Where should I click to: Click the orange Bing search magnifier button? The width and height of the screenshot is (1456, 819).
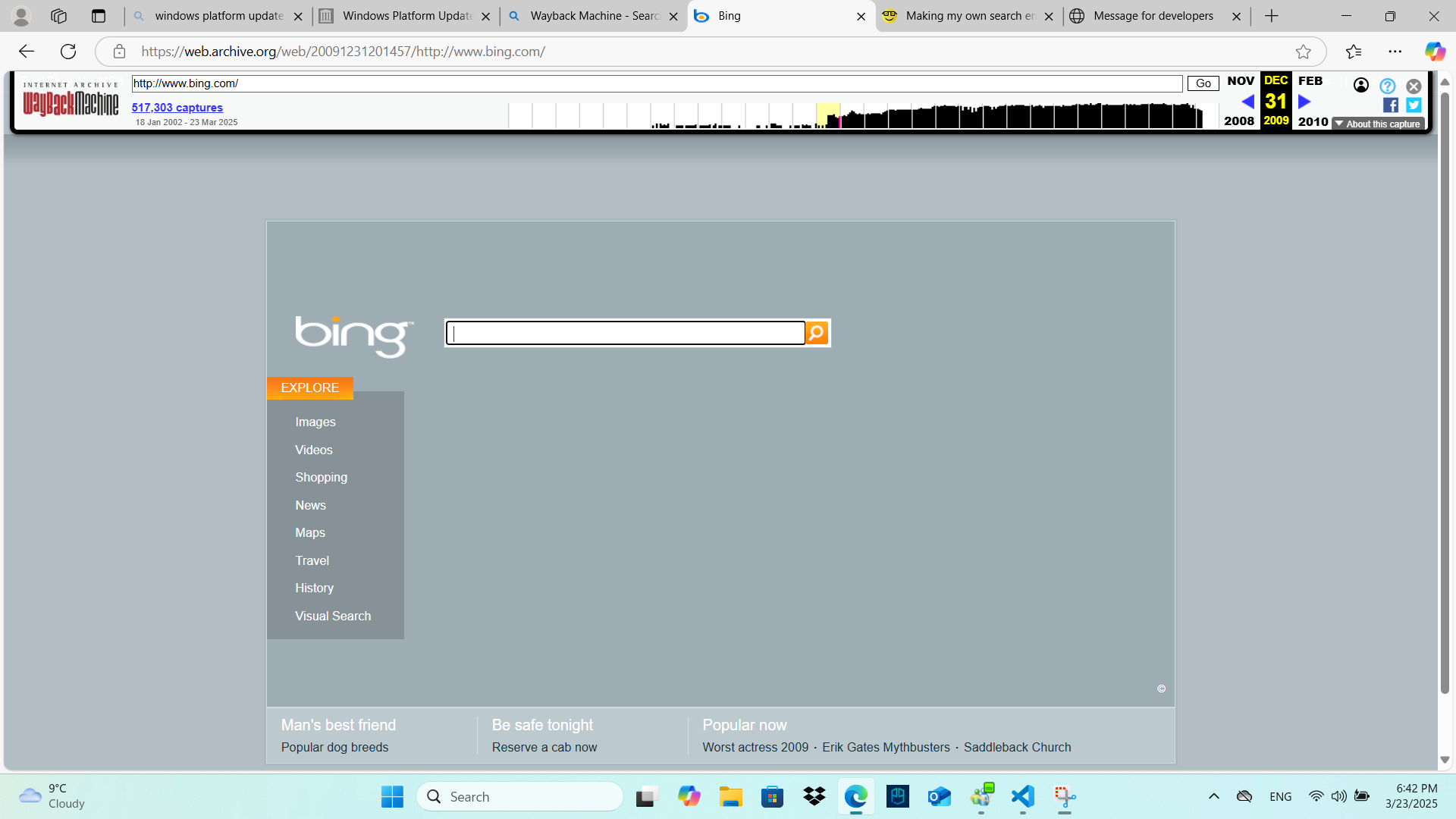(x=817, y=333)
